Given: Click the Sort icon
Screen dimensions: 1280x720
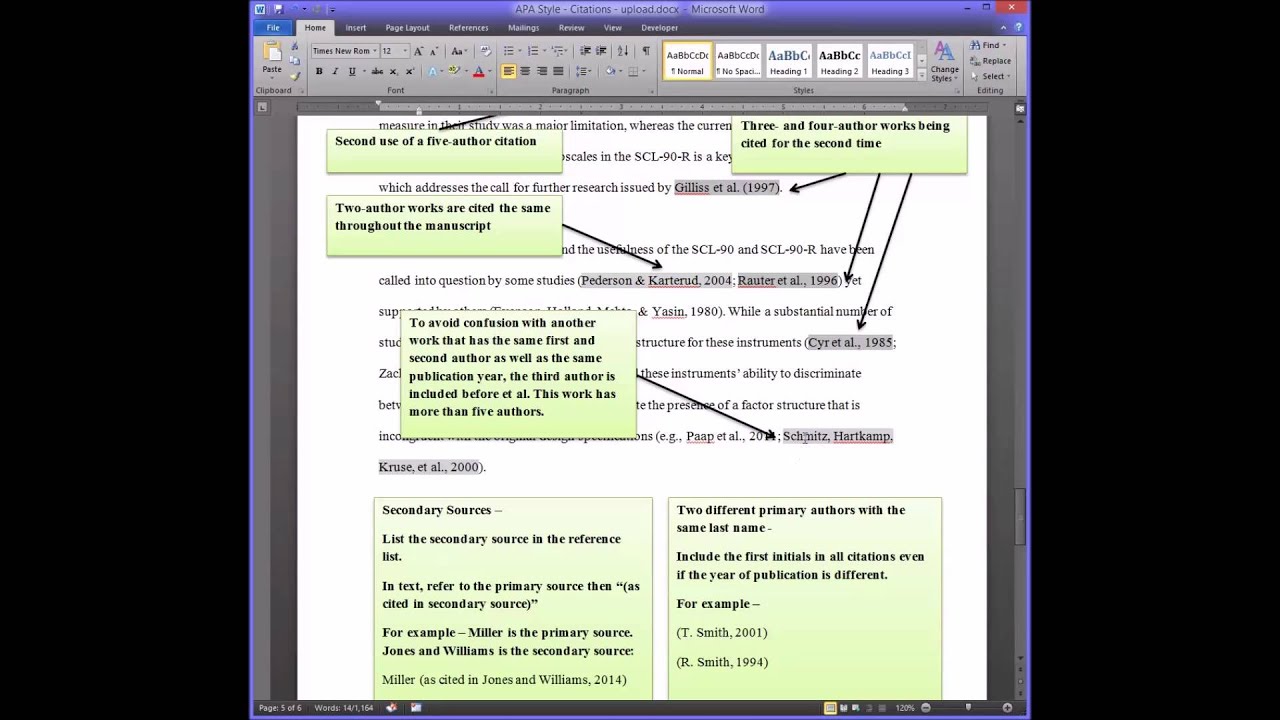Looking at the screenshot, I should coord(622,51).
